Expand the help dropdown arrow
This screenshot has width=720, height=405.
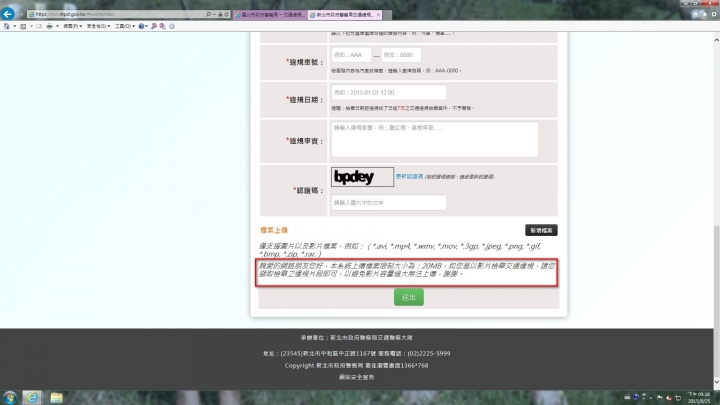pos(146,26)
